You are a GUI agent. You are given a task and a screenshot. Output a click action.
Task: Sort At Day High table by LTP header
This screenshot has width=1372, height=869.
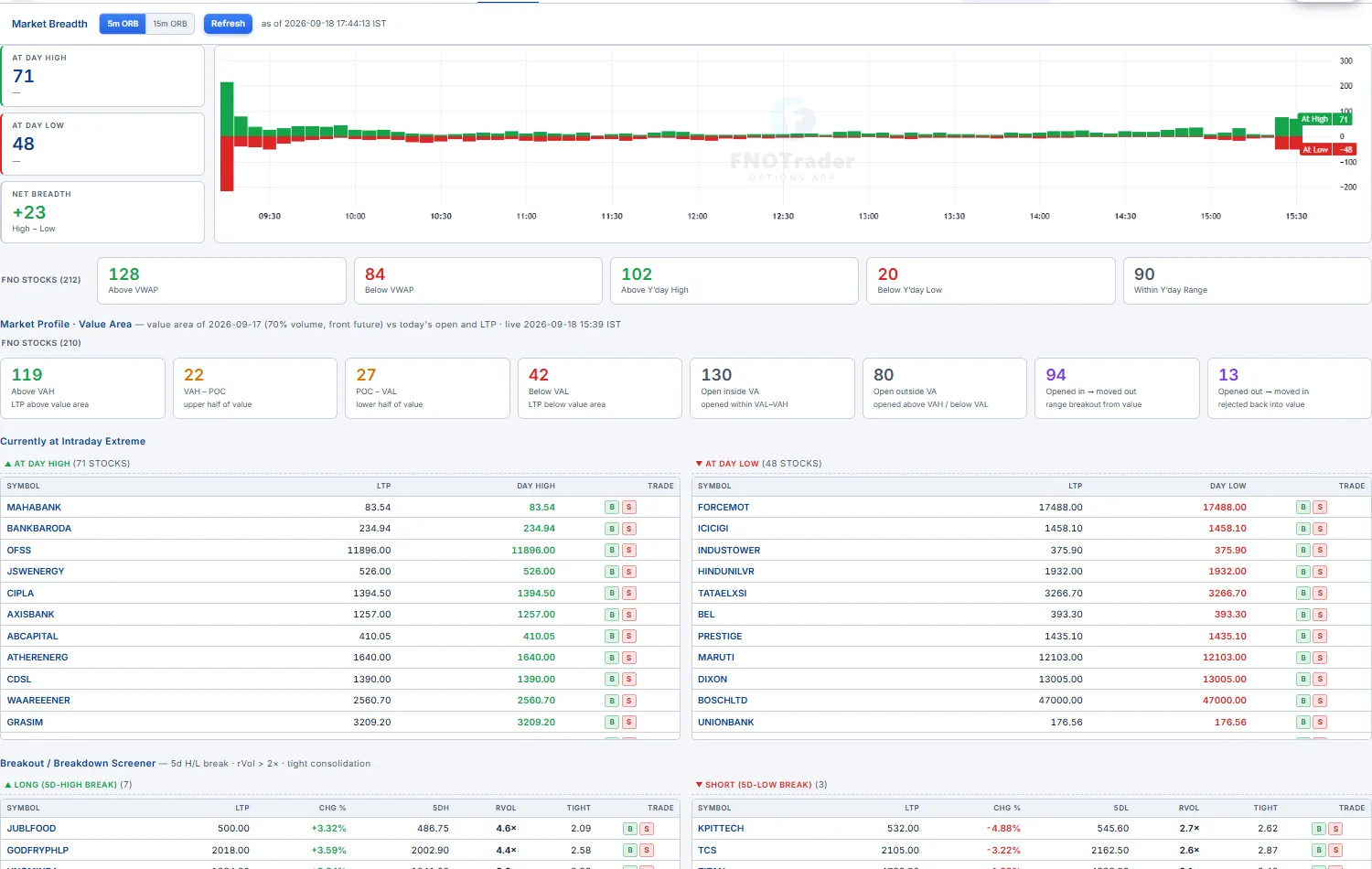(x=383, y=487)
